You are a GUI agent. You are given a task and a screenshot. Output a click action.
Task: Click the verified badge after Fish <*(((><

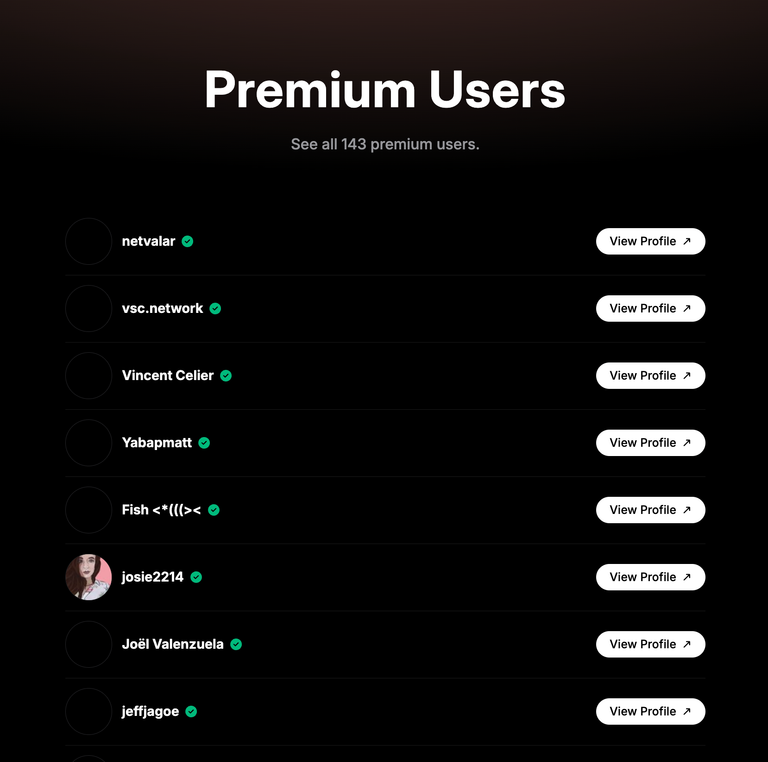(214, 510)
